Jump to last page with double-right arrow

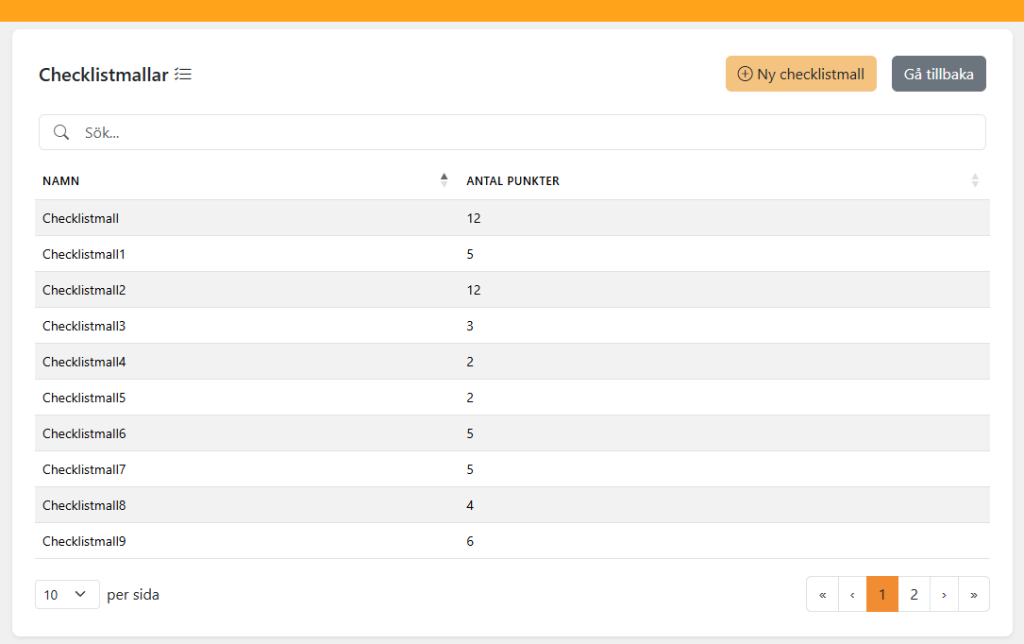974,594
